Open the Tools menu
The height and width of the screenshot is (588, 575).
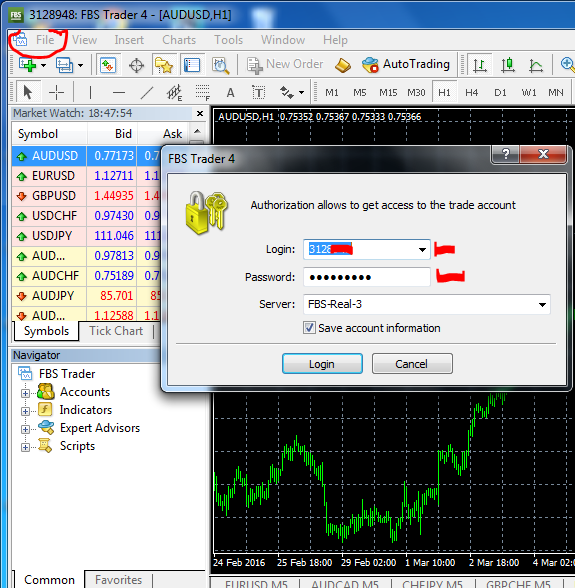click(x=228, y=40)
